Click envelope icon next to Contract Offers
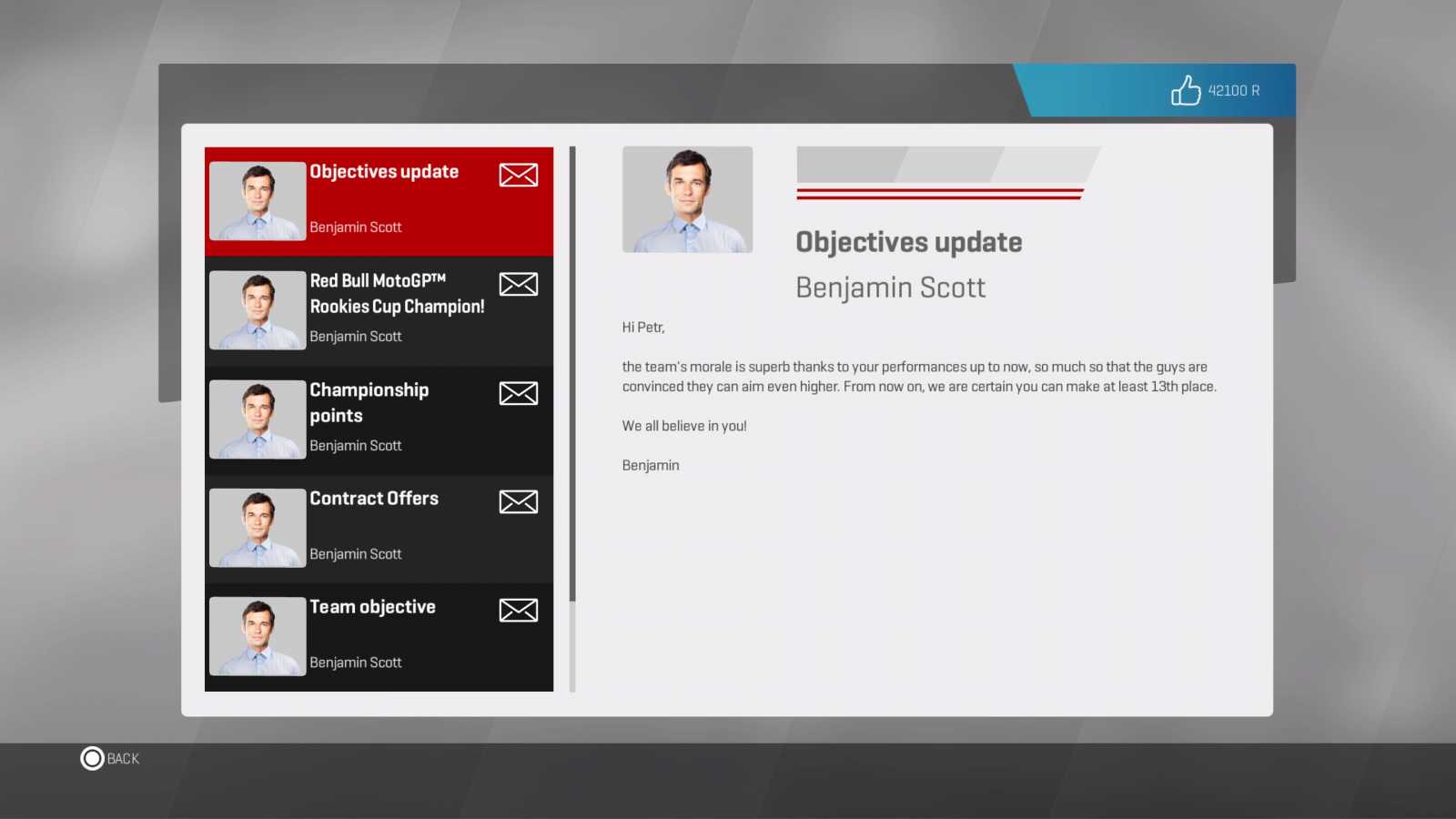The width and height of the screenshot is (1456, 819). coord(518,501)
